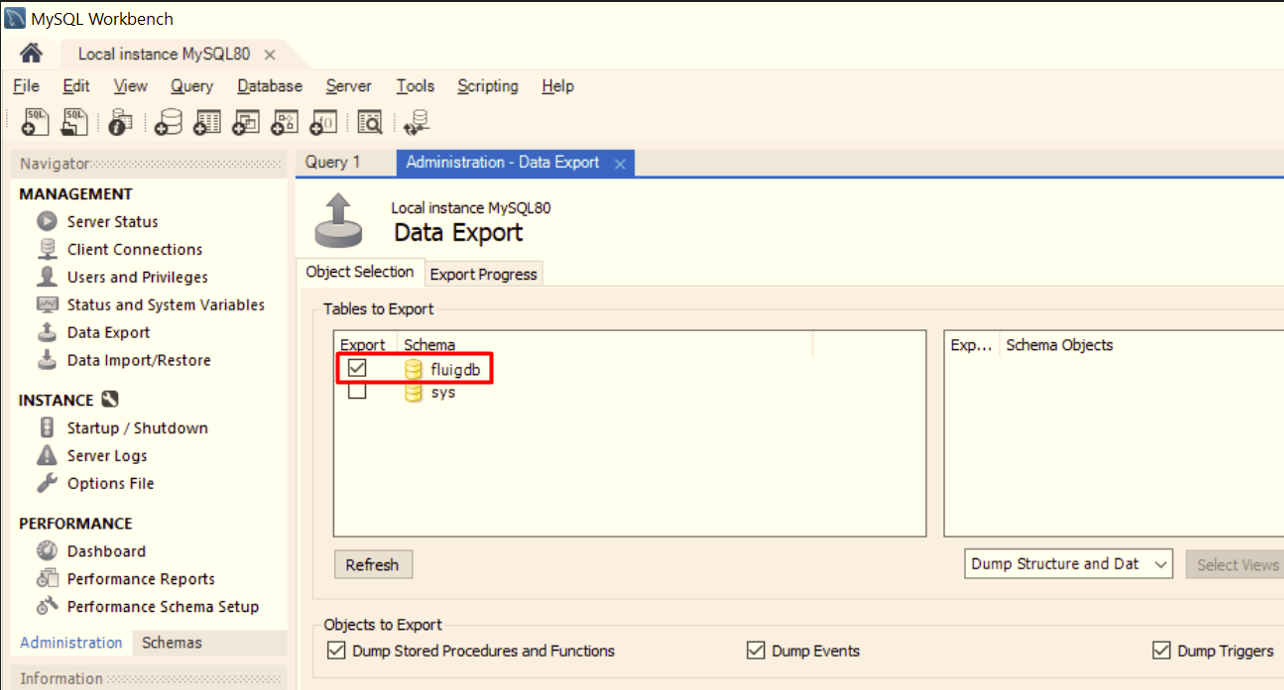1284x690 pixels.
Task: Close the Administration - Data Export tab
Action: 620,164
